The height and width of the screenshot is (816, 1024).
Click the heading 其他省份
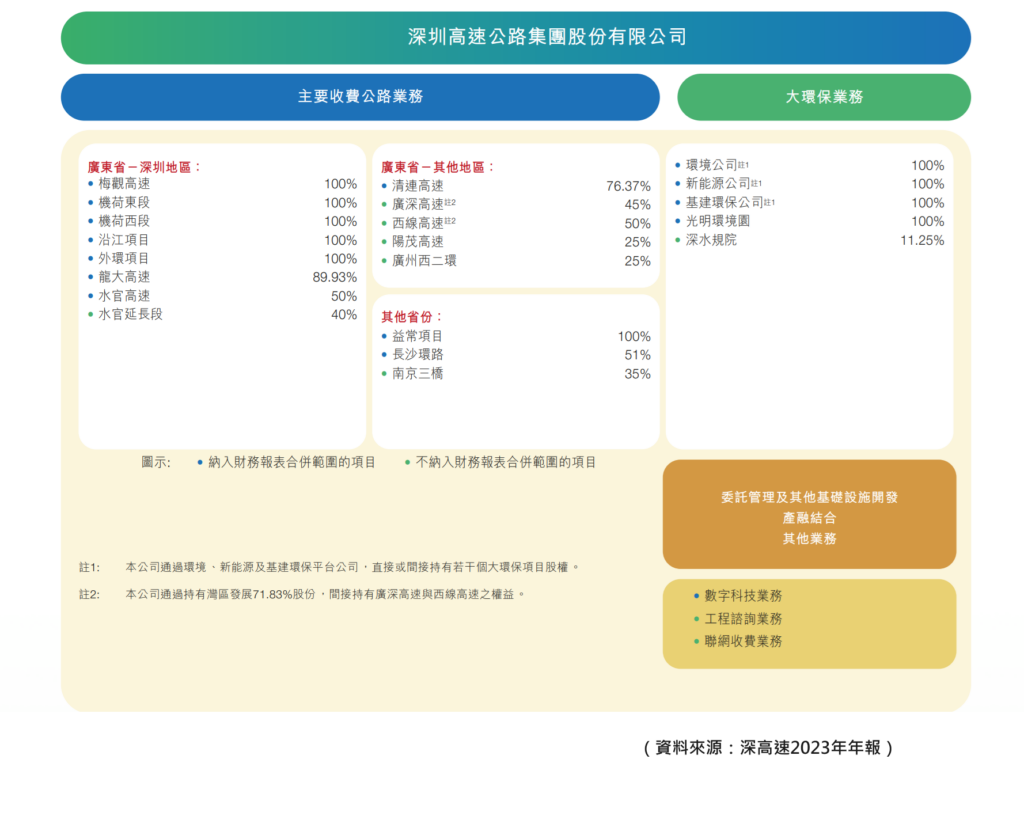pos(412,317)
